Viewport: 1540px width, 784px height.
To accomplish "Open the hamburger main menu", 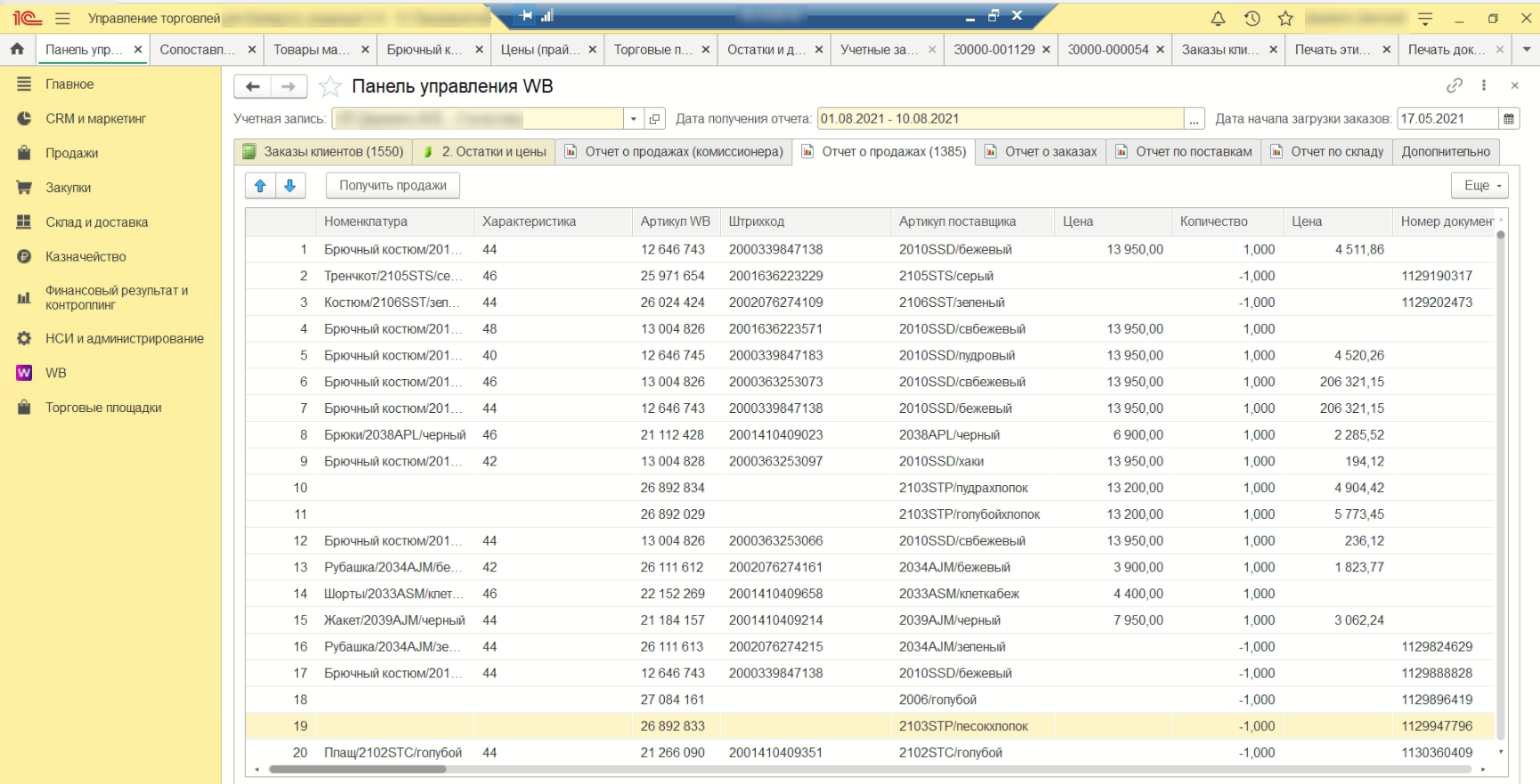I will (62, 18).
